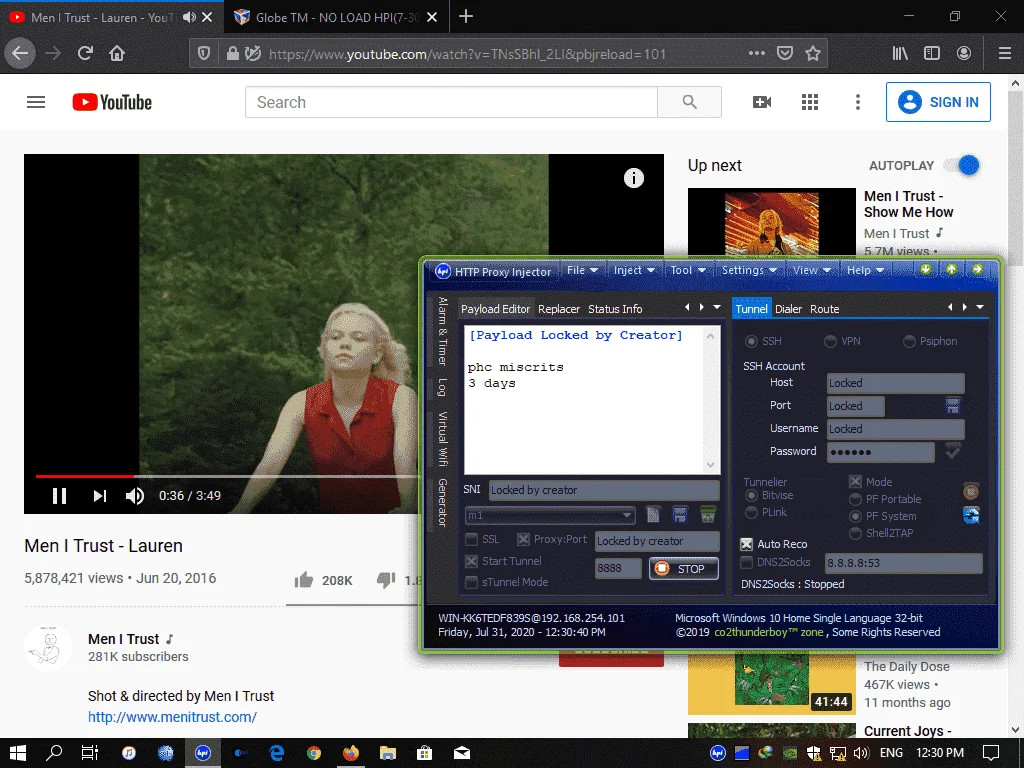
Task: Open File menu in HTTP Proxy Injector
Action: (x=582, y=270)
